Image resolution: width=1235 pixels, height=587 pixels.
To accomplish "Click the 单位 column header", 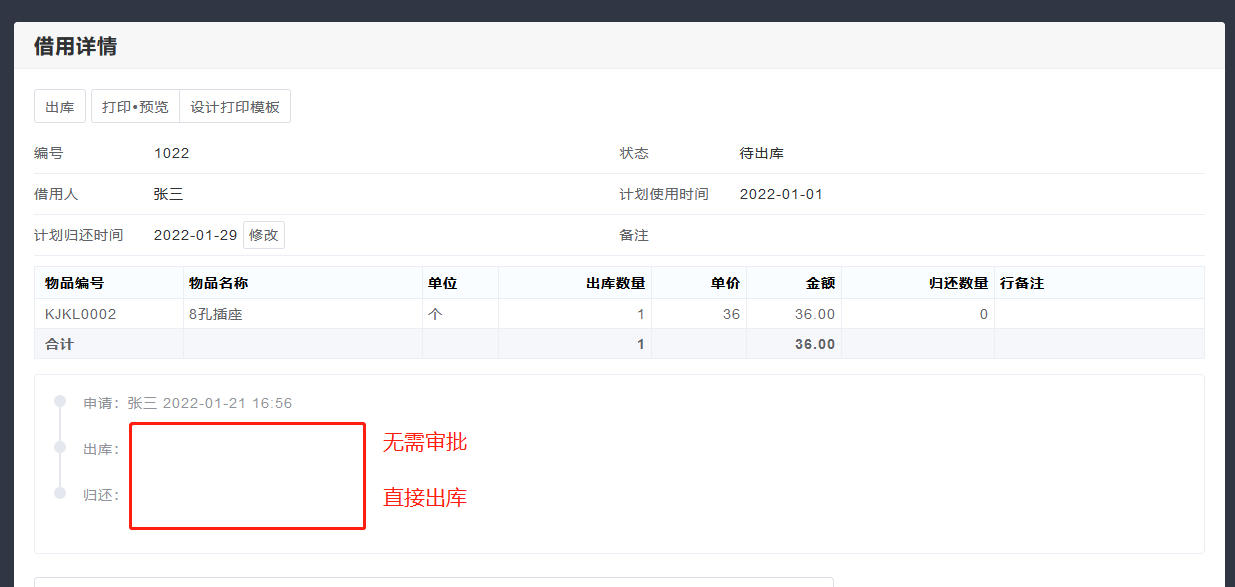I will point(442,283).
